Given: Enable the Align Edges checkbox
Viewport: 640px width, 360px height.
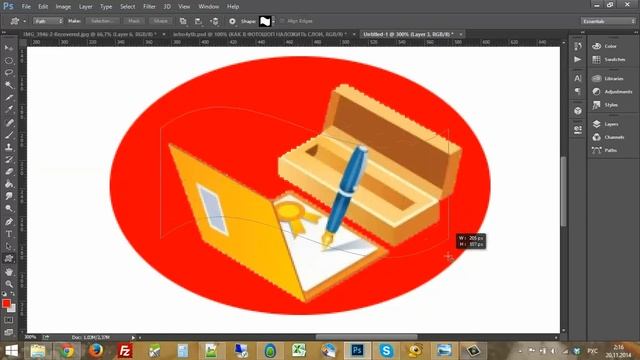Looking at the screenshot, I should click(x=282, y=21).
